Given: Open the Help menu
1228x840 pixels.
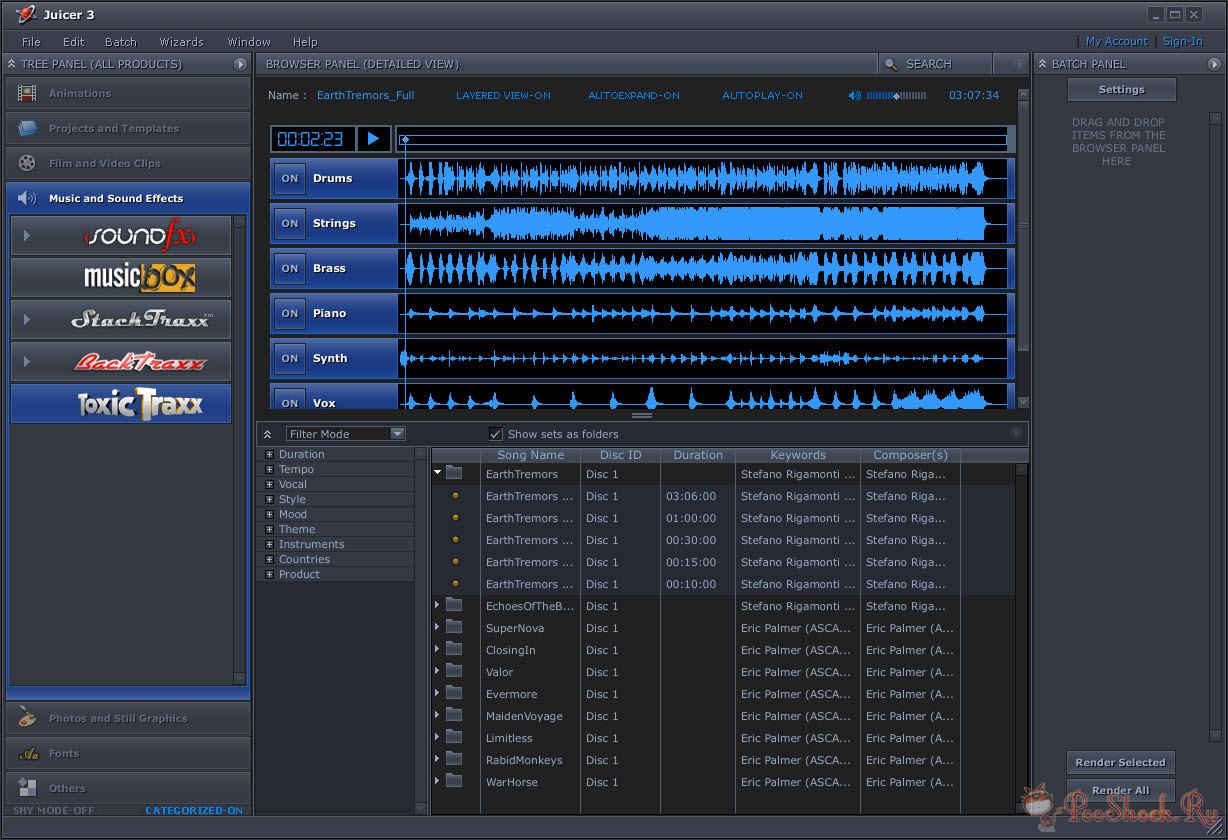Looking at the screenshot, I should 305,42.
